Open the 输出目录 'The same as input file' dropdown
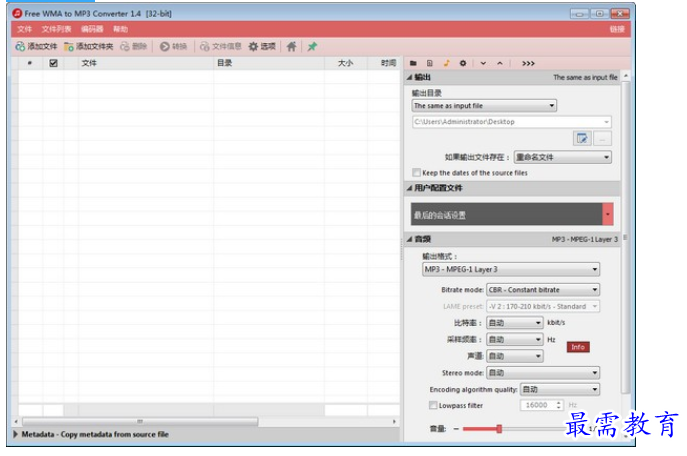Viewport: 687px width, 456px height. 484,106
